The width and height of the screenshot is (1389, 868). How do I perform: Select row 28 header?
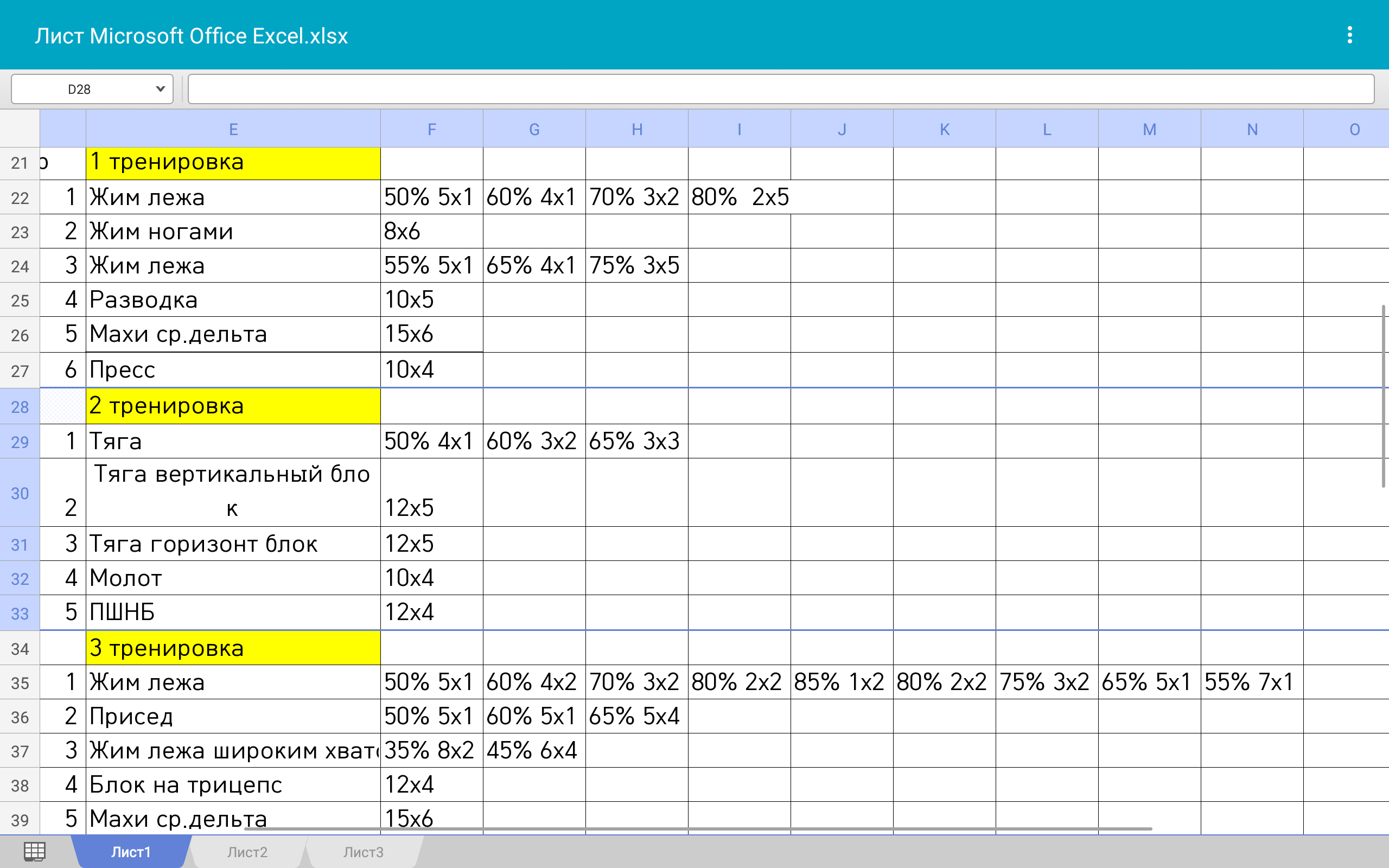pyautogui.click(x=20, y=406)
